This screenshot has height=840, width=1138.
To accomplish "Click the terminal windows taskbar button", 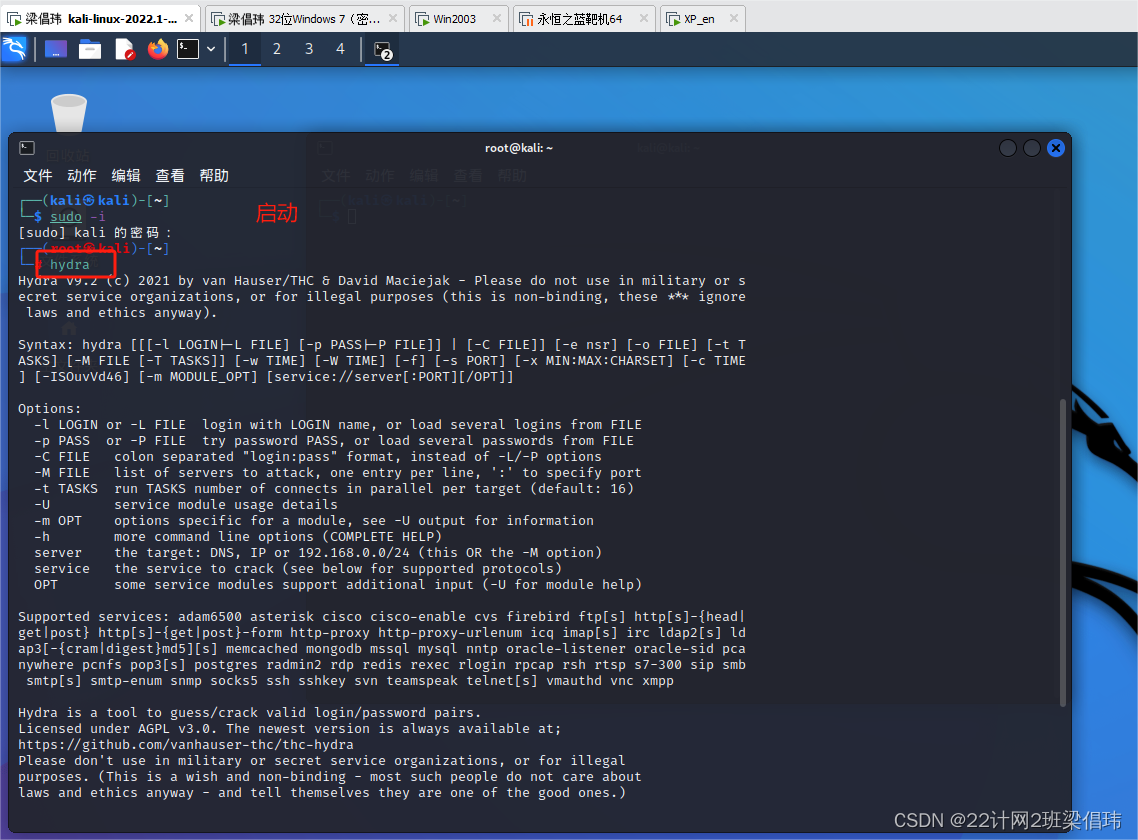I will 382,50.
